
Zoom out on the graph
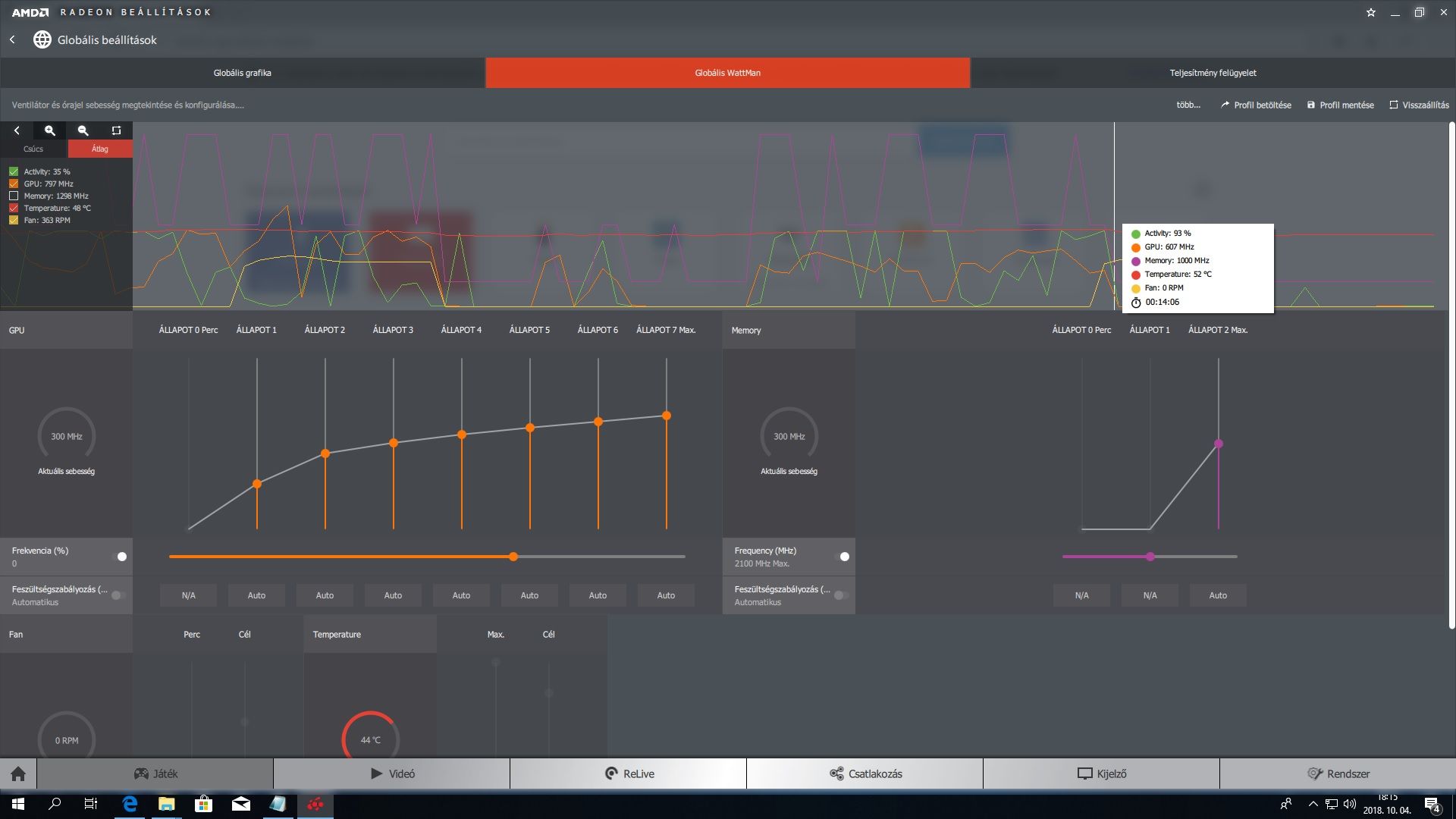[x=83, y=130]
